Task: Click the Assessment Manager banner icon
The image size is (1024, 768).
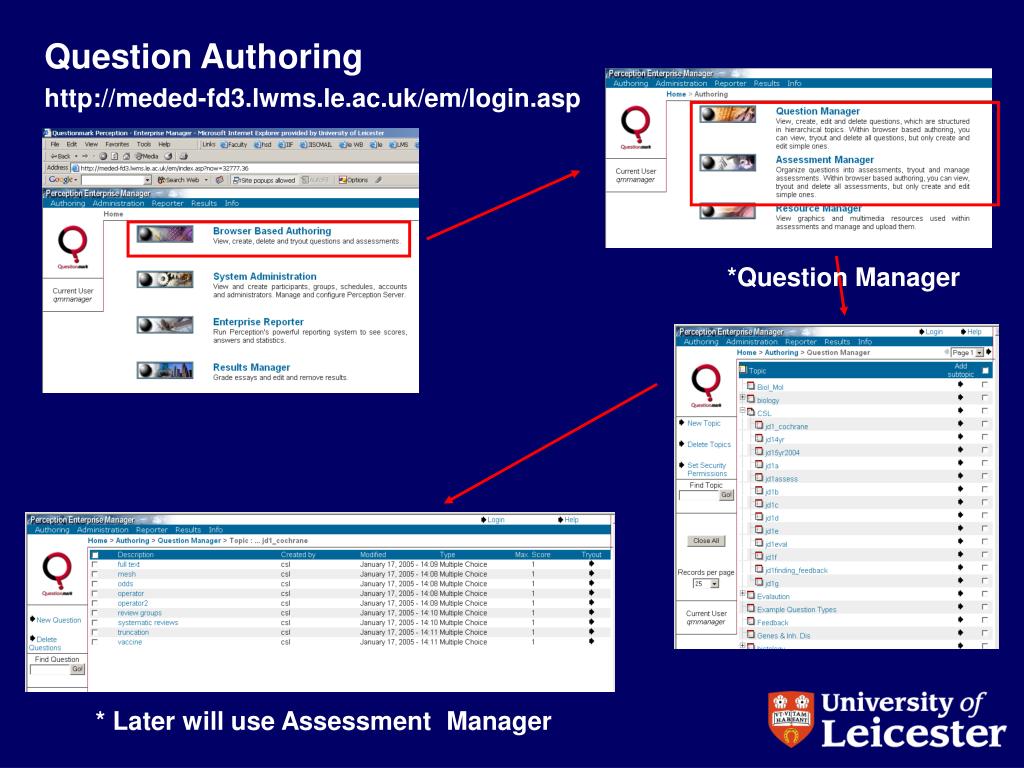Action: [x=728, y=162]
